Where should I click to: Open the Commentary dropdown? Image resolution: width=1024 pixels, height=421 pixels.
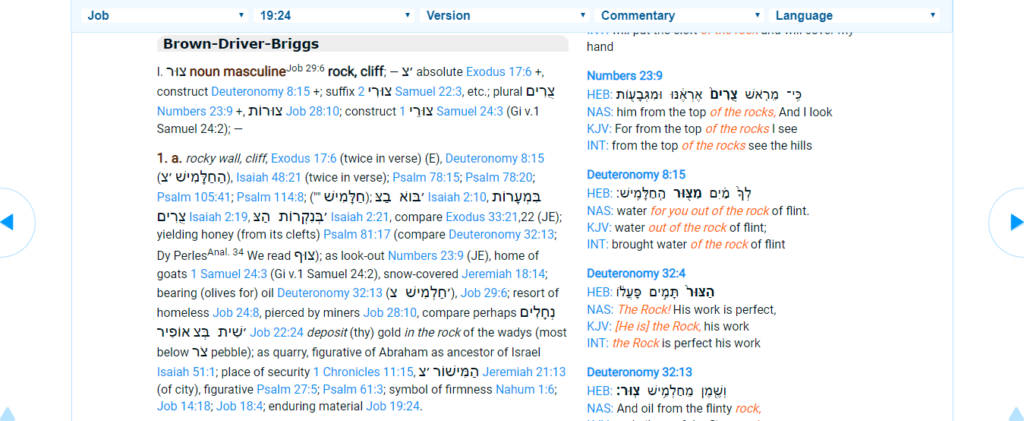click(x=679, y=15)
